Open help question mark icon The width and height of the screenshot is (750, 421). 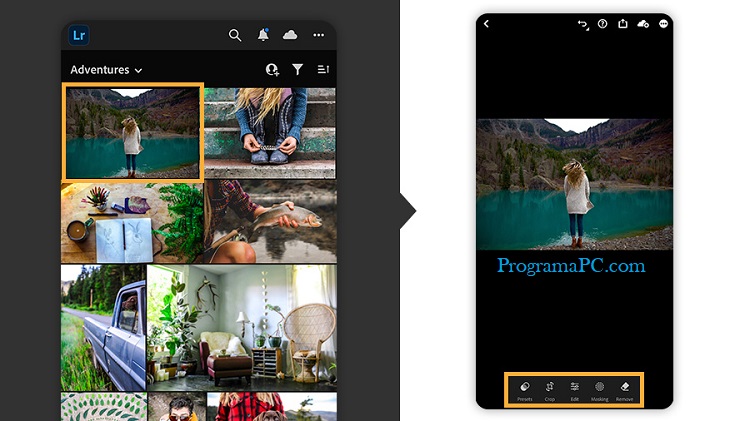pyautogui.click(x=603, y=23)
